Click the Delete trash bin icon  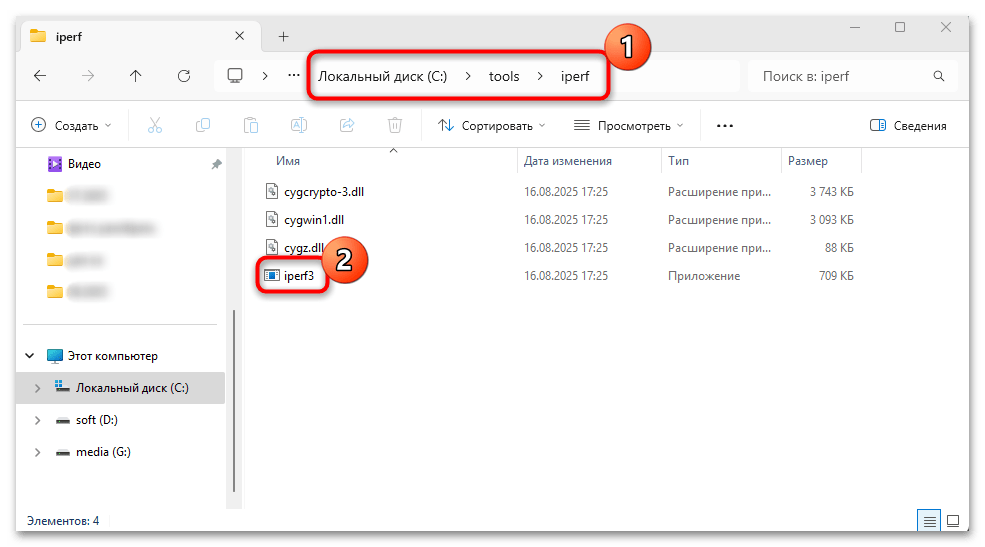[x=395, y=126]
